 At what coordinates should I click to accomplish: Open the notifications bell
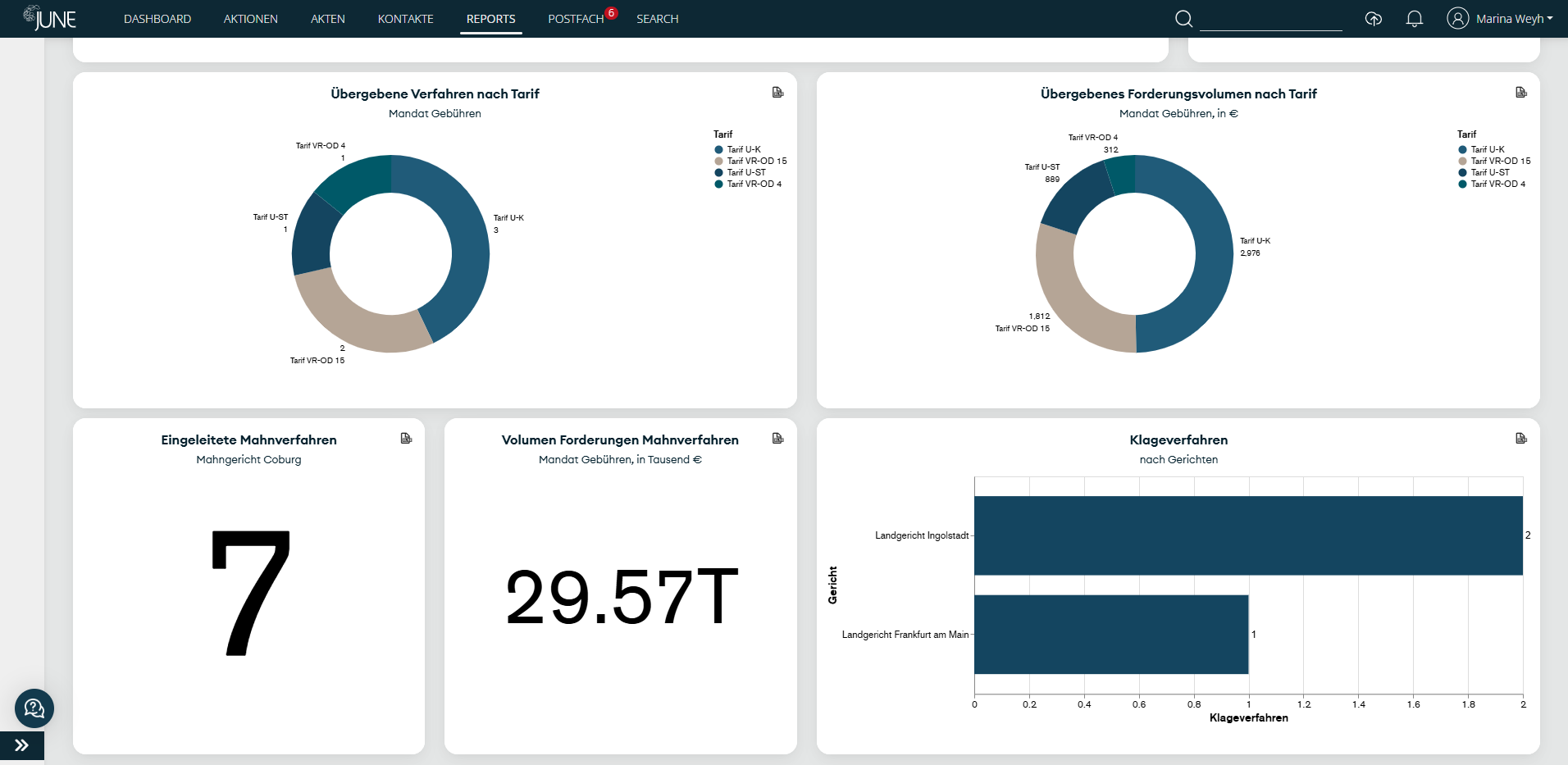pyautogui.click(x=1415, y=18)
